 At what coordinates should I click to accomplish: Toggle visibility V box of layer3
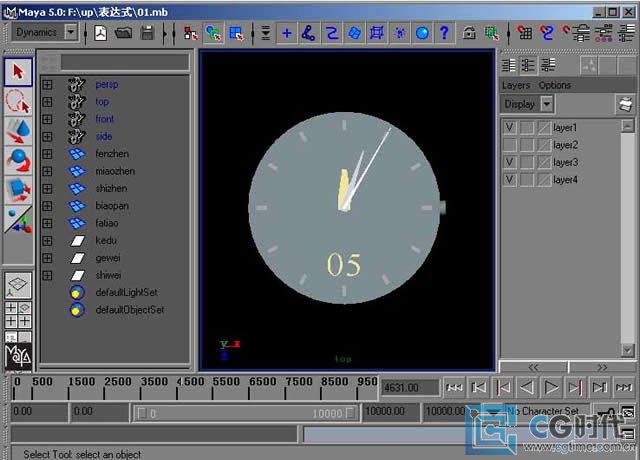tap(510, 162)
